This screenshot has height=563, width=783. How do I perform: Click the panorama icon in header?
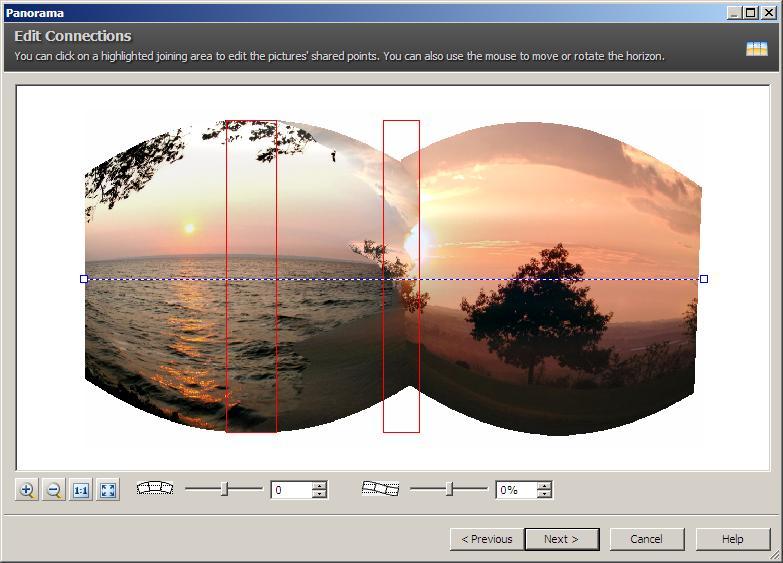point(757,48)
